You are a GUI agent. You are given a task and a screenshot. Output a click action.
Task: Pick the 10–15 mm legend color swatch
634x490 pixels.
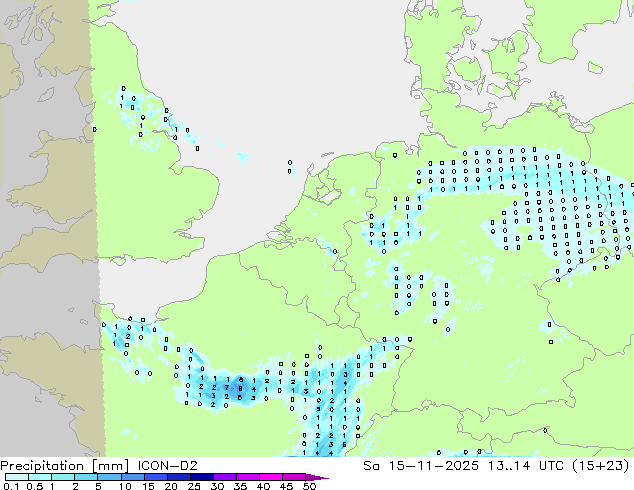coord(132,477)
